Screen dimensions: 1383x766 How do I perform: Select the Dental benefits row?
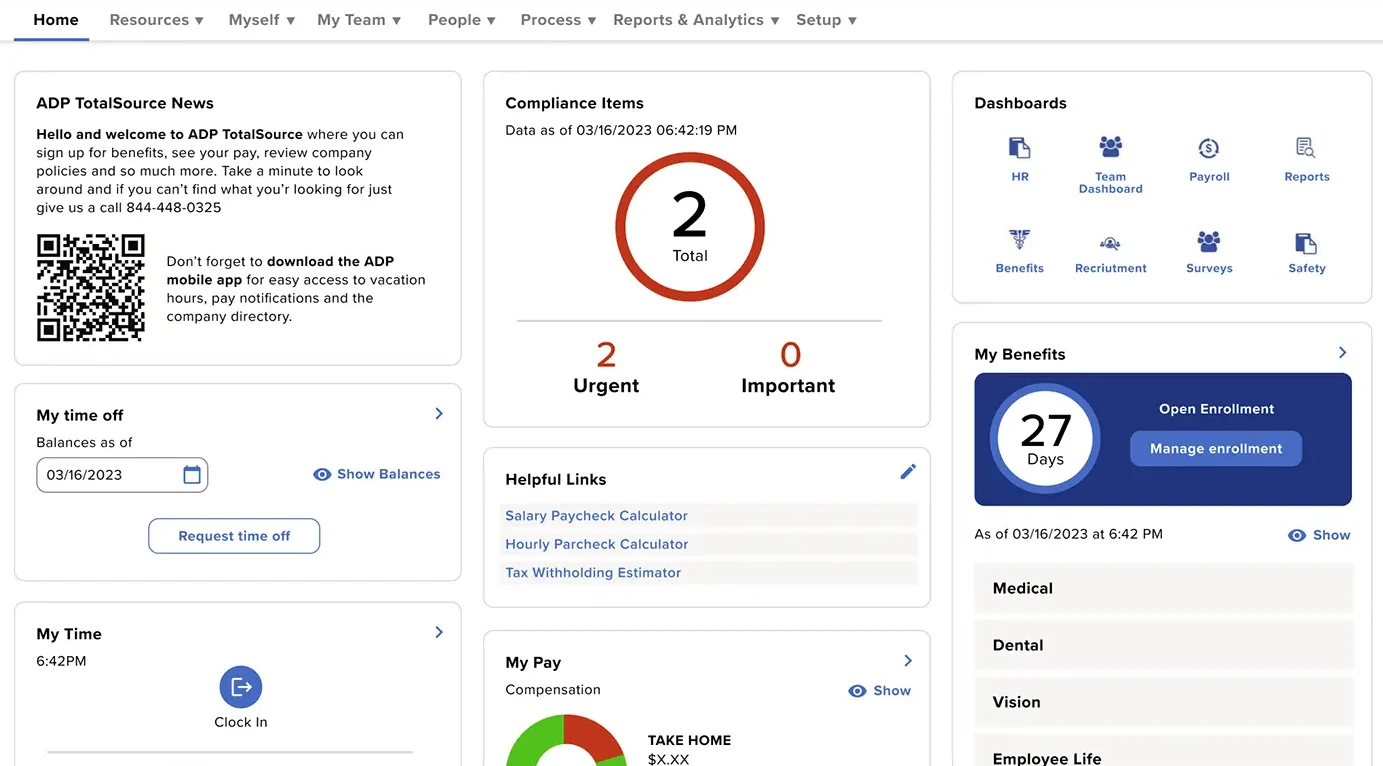point(1163,645)
